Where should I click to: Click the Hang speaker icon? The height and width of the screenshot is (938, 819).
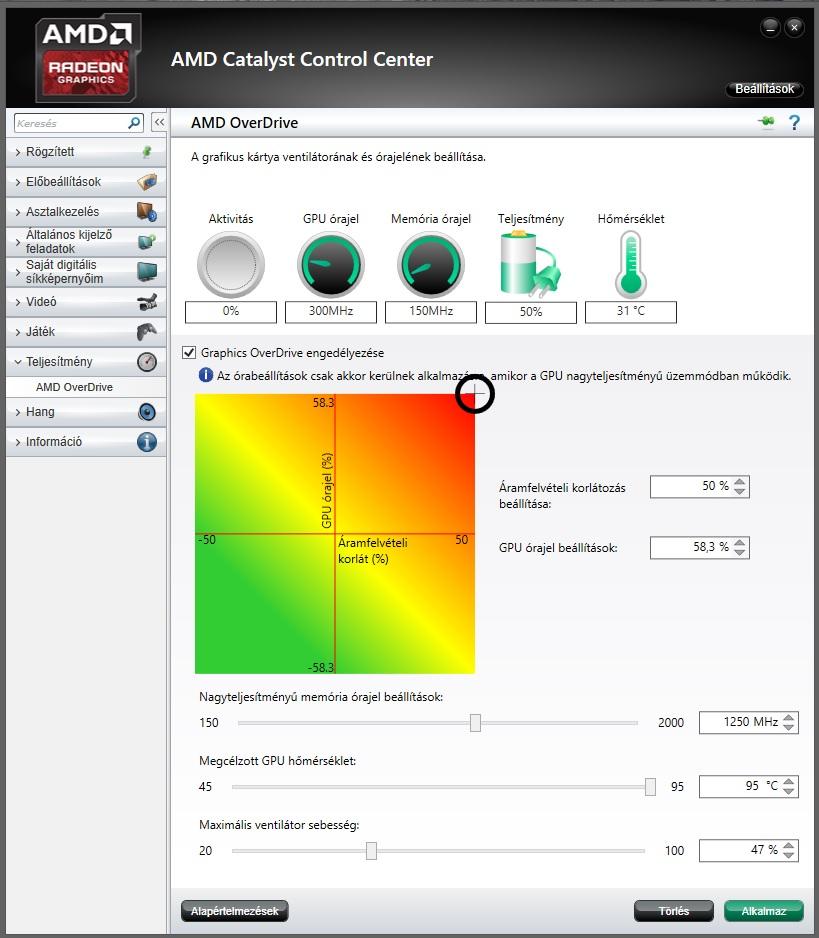point(147,412)
